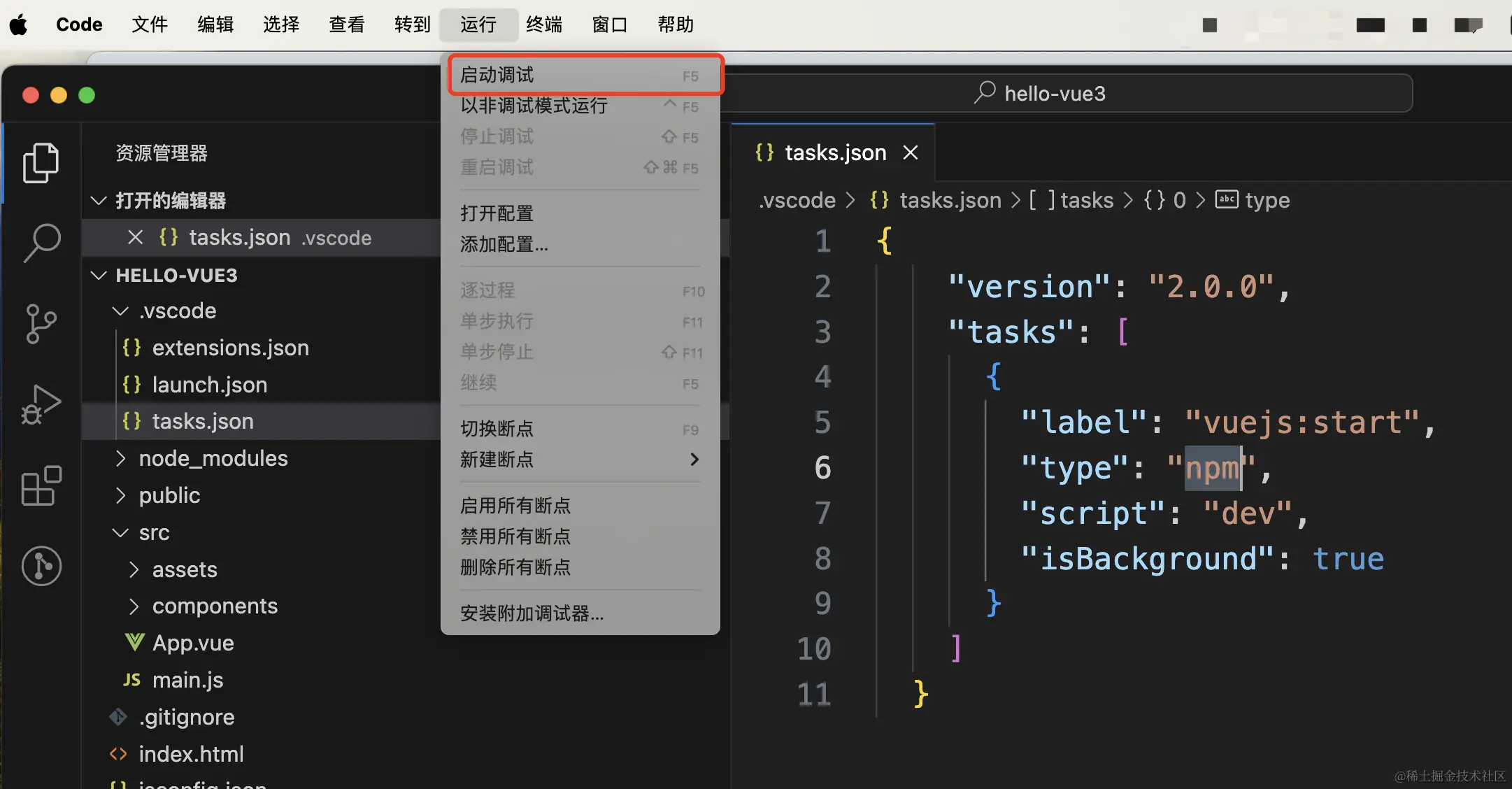This screenshot has width=1512, height=789.
Task: Click the remote explorer icon at bottom of Activity Bar
Action: coord(41,566)
